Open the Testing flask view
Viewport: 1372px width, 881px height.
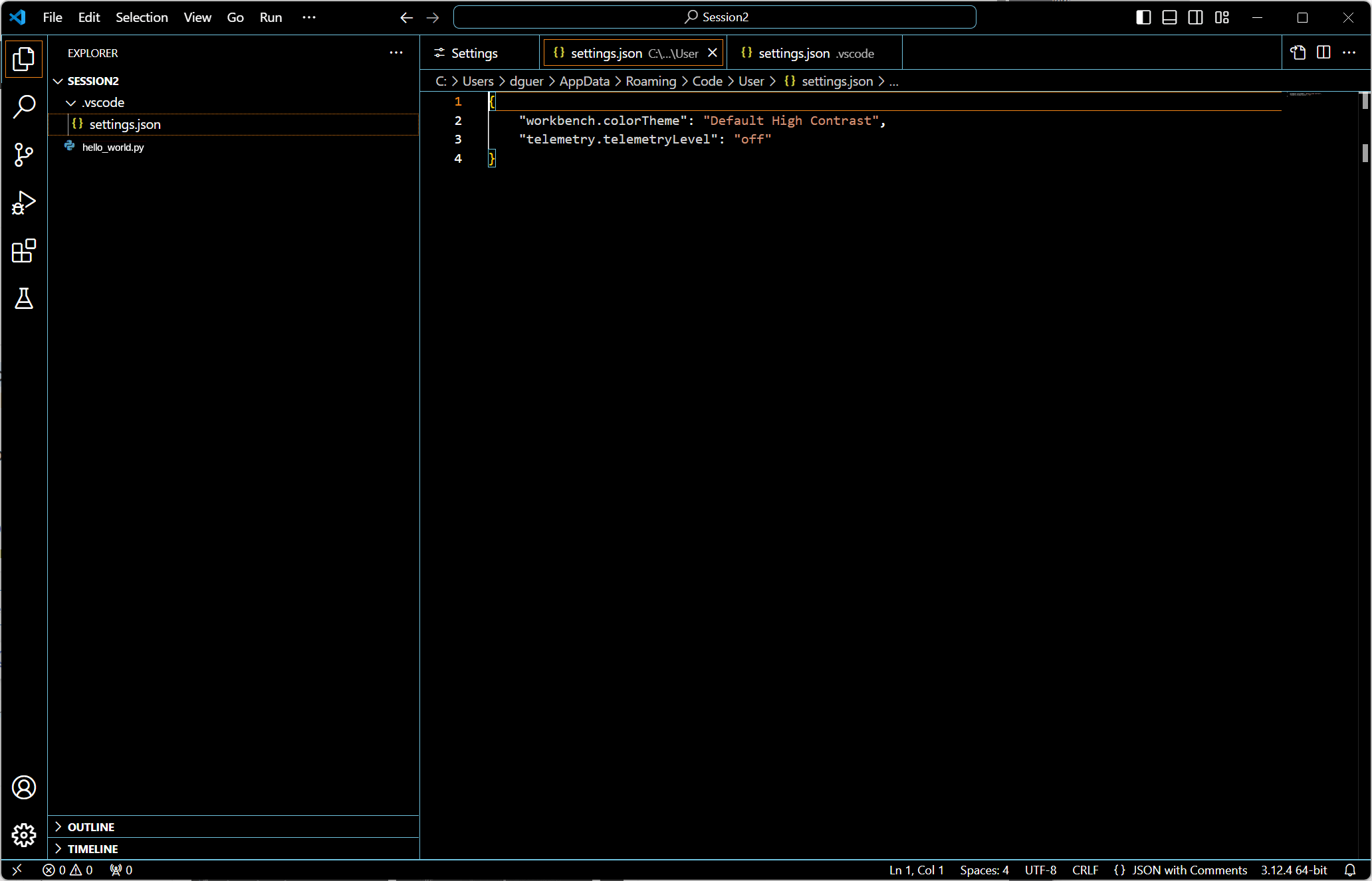point(24,299)
